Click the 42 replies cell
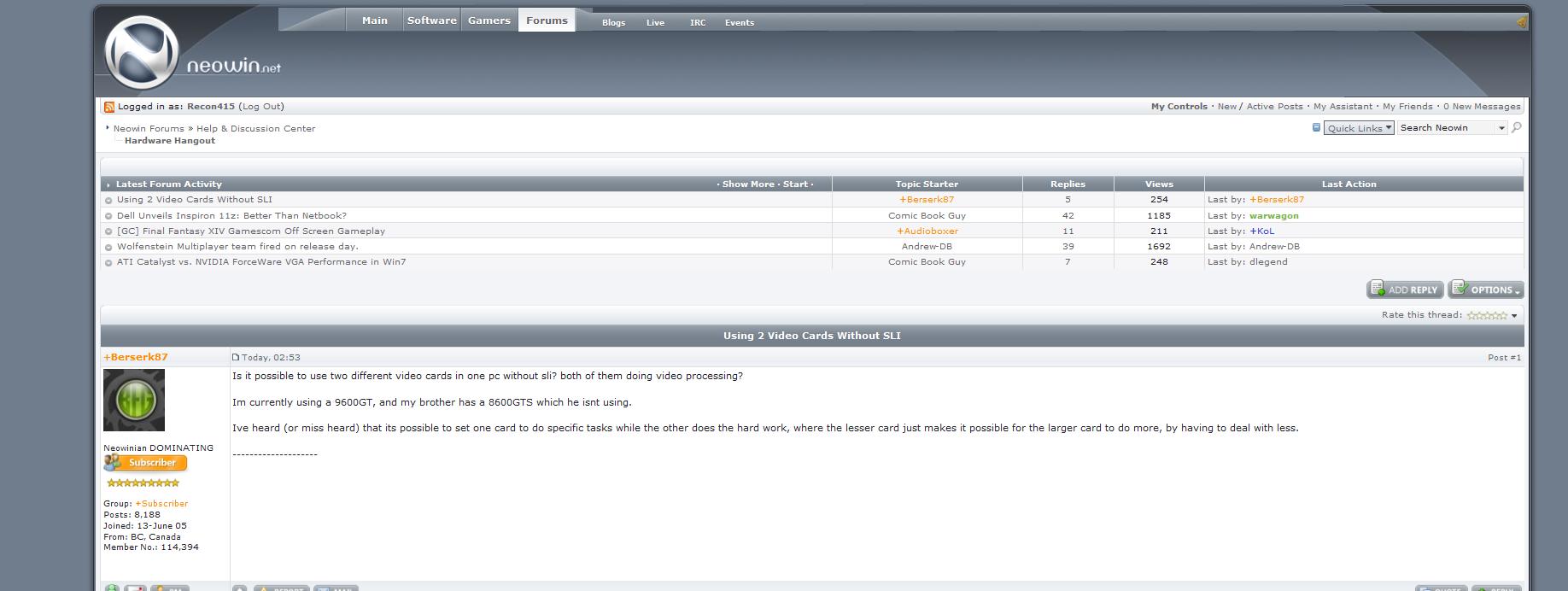The width and height of the screenshot is (1568, 591). [x=1068, y=216]
